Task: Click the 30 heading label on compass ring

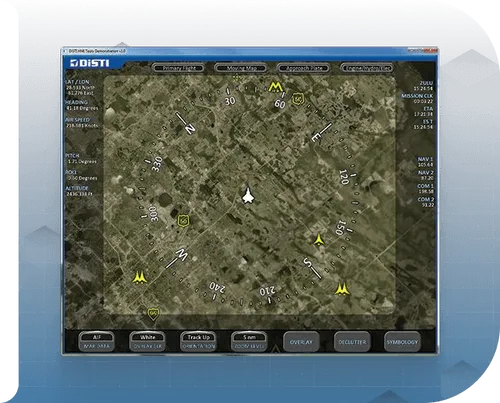Action: [x=230, y=101]
